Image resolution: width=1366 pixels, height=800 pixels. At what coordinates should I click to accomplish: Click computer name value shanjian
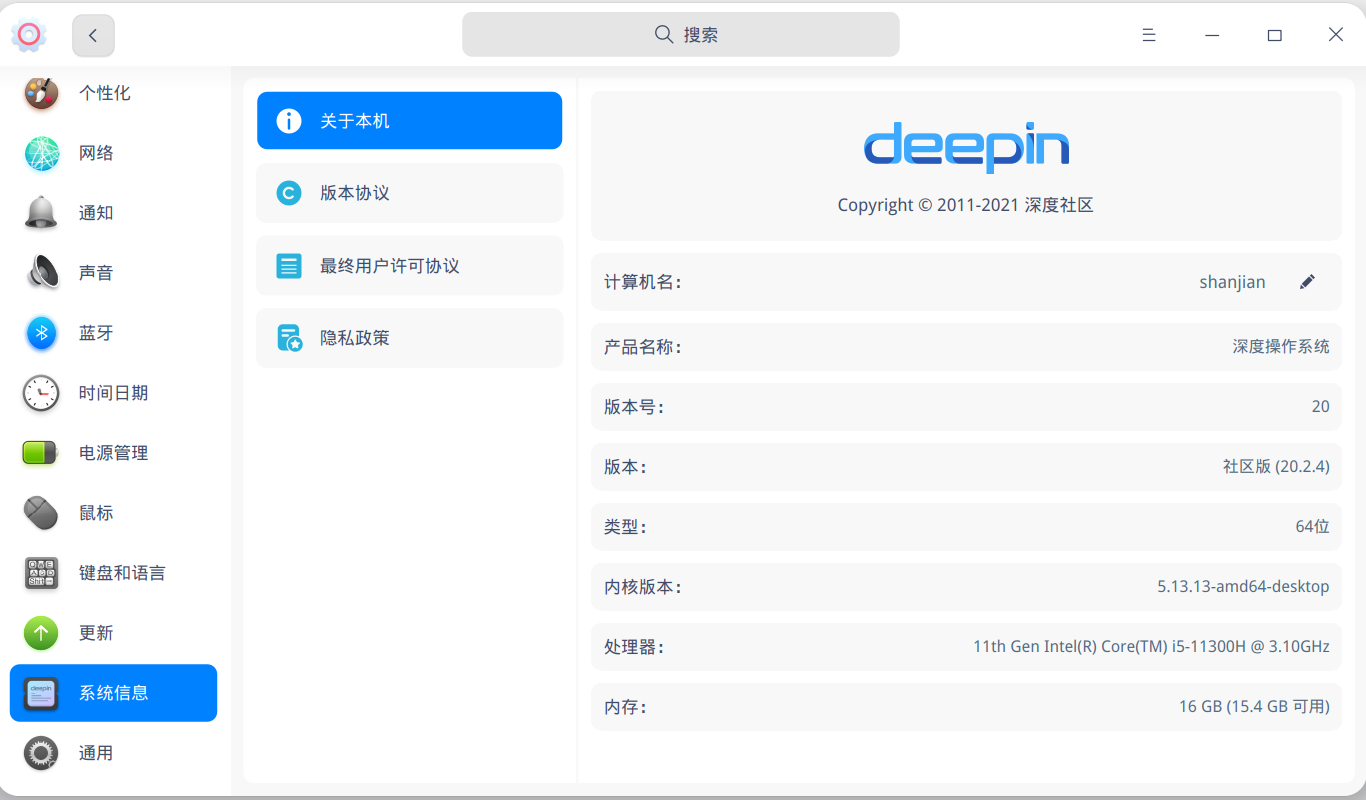(x=1232, y=282)
